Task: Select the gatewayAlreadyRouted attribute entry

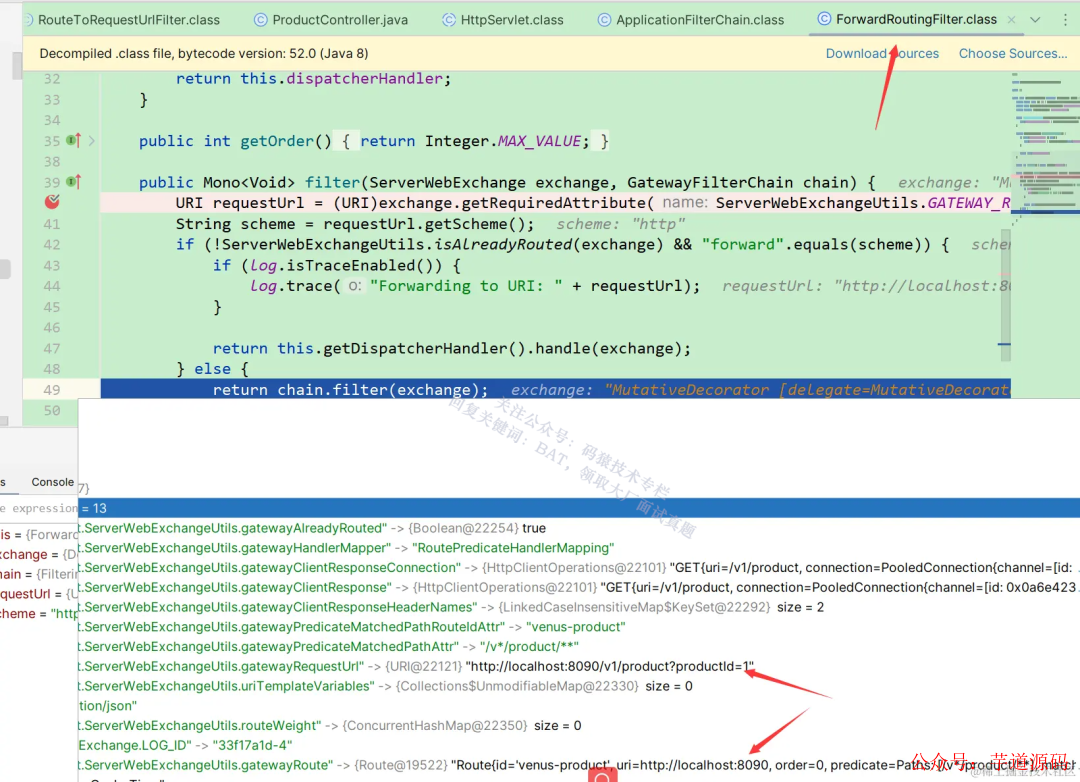Action: click(313, 528)
